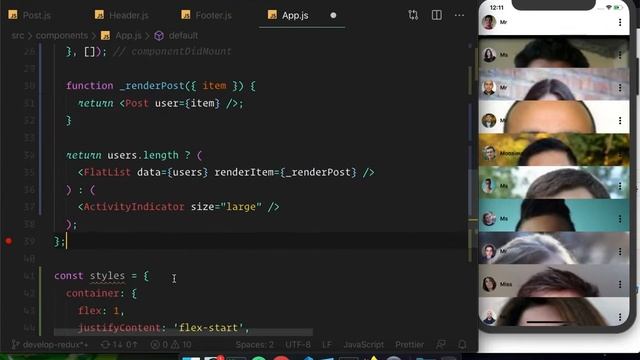This screenshot has width=640, height=360.
Task: Open kebab menu on the brick-wall Mr post
Action: coord(620,88)
